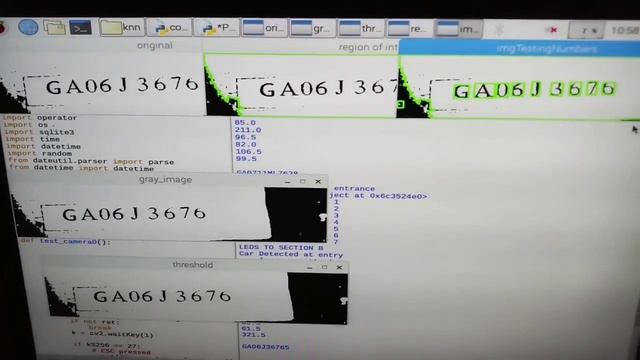The height and width of the screenshot is (360, 640).
Task: Click the gray_image window title bar
Action: (165, 180)
